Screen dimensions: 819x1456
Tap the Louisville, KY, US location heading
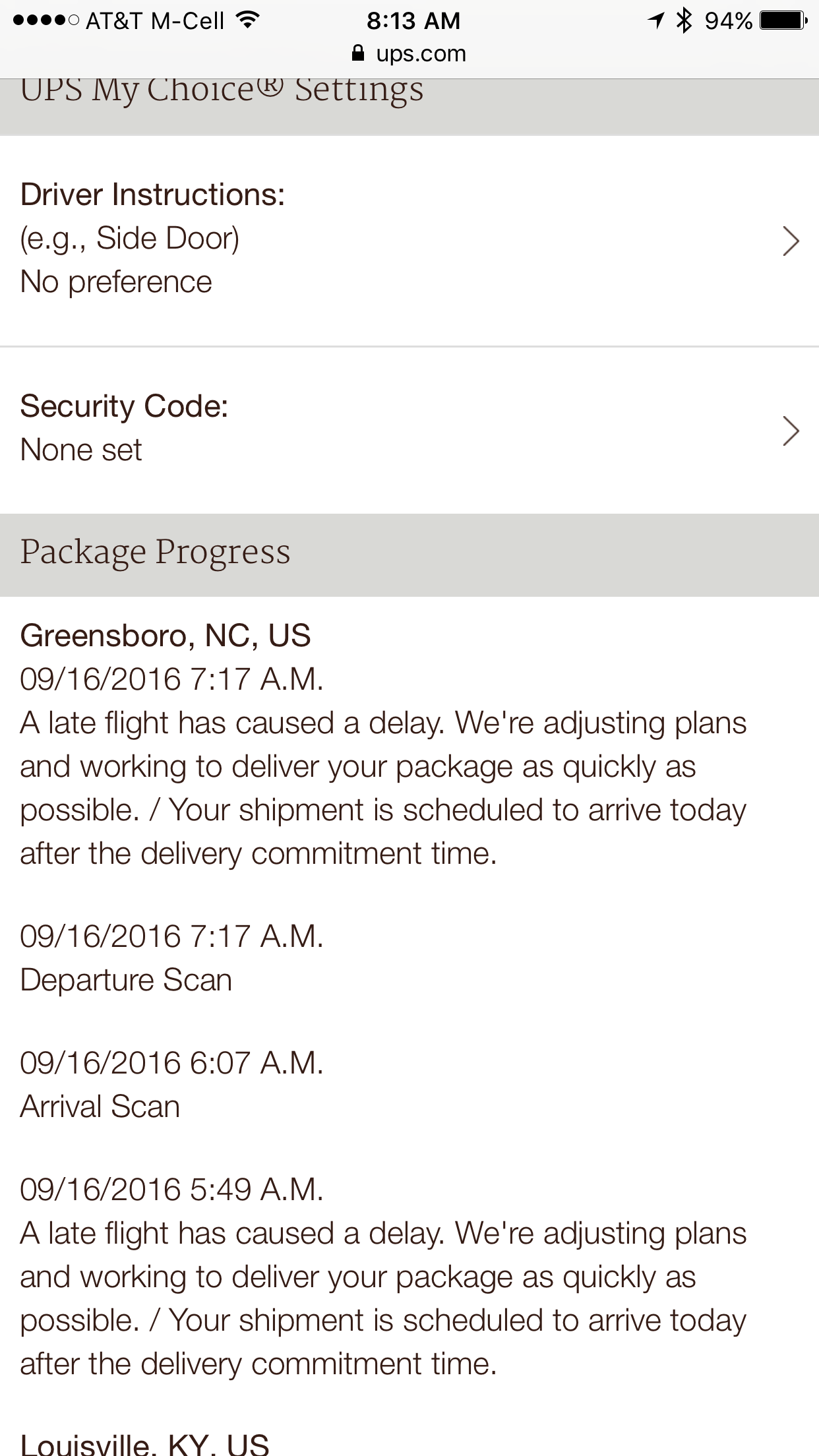144,1444
